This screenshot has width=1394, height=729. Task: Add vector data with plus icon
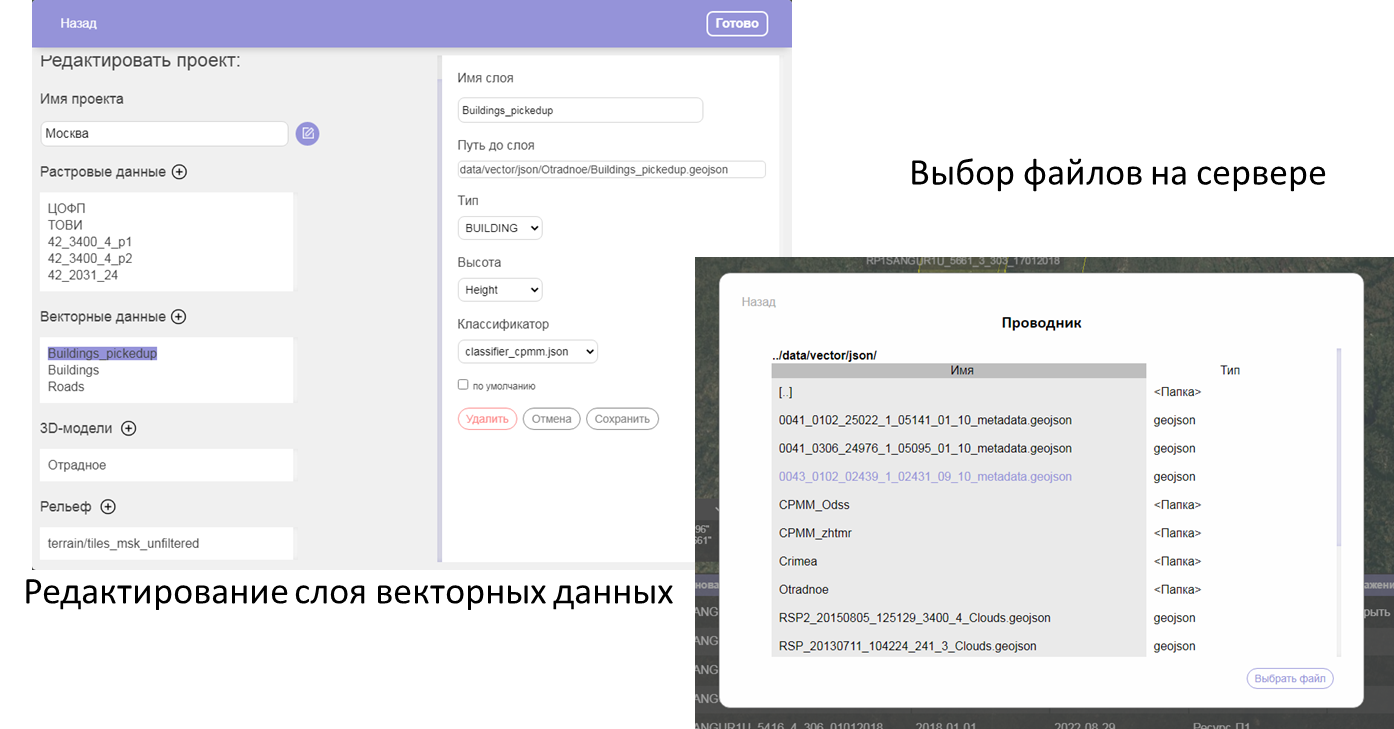pos(178,317)
